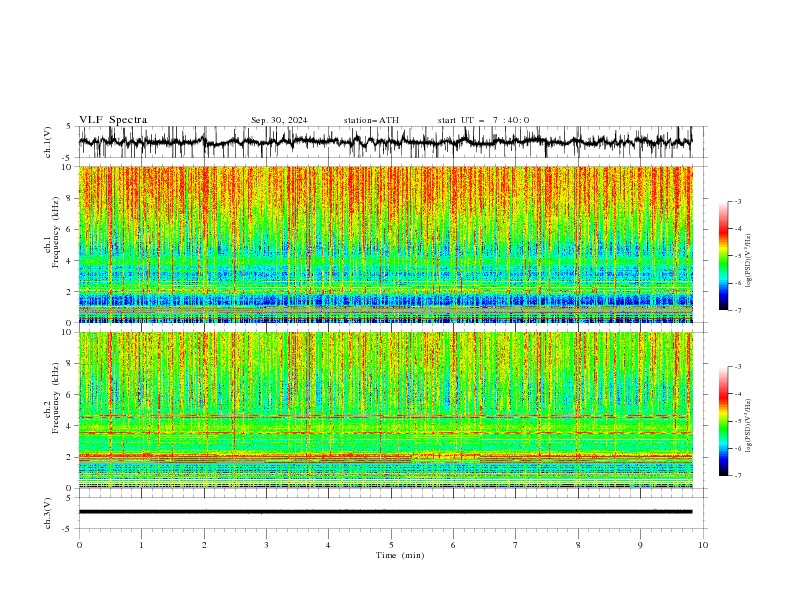
Task: Click the "VLF Spectra" title text
Action: click(x=113, y=120)
